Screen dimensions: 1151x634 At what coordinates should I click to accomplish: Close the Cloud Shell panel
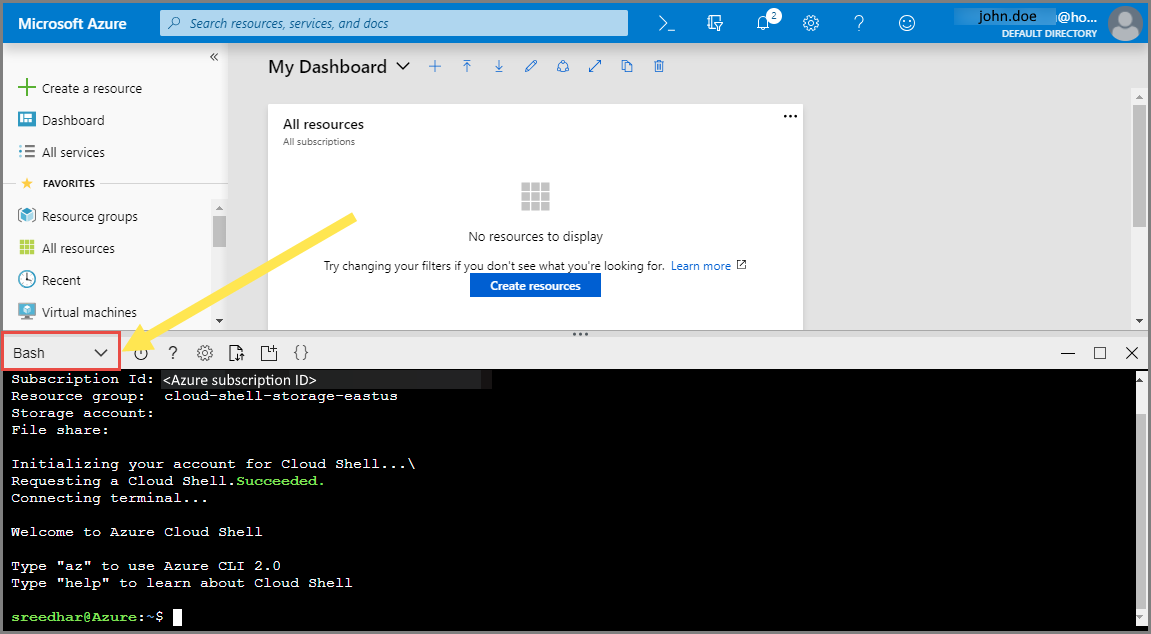[x=1132, y=353]
